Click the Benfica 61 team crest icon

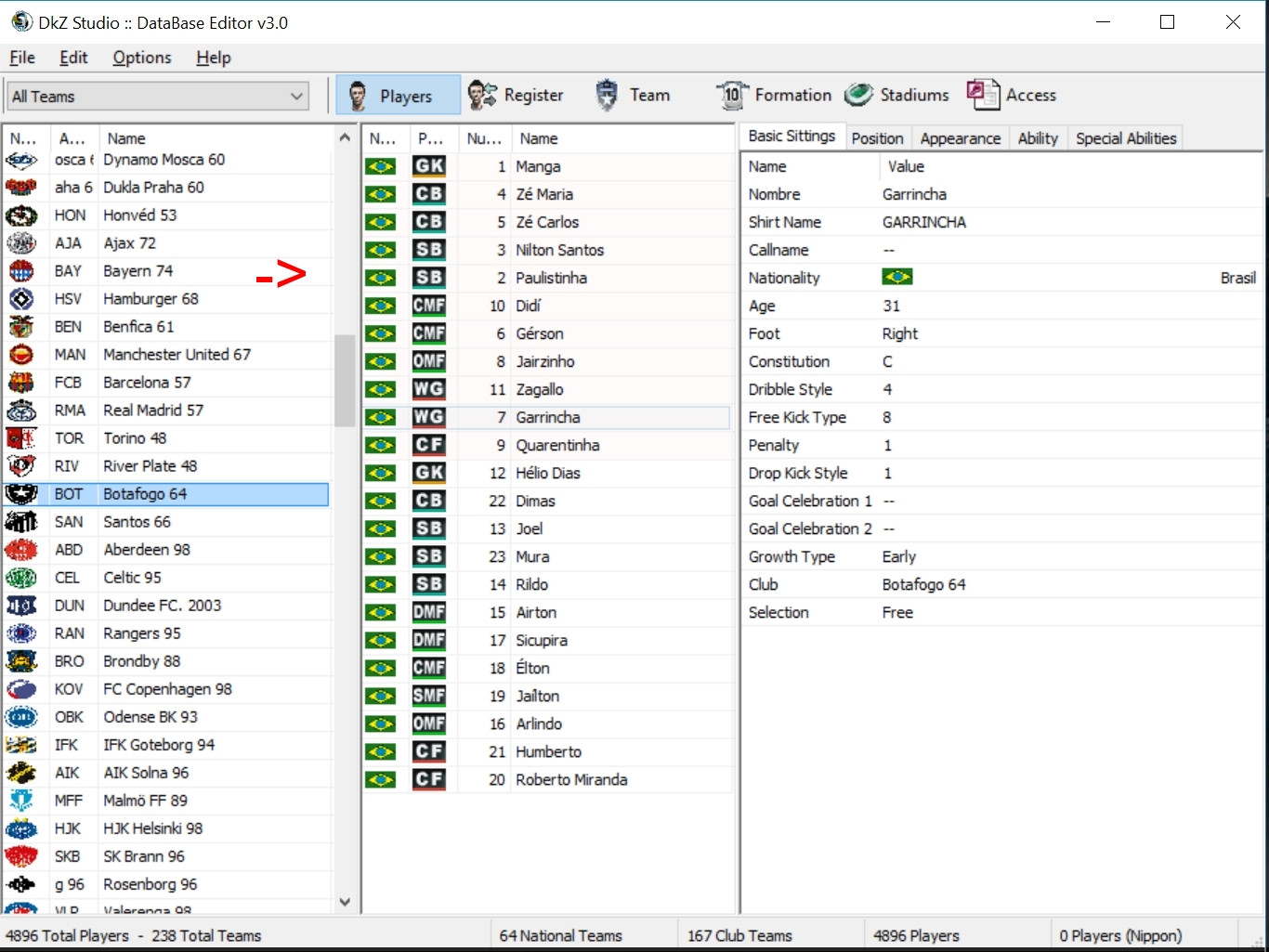tap(21, 327)
